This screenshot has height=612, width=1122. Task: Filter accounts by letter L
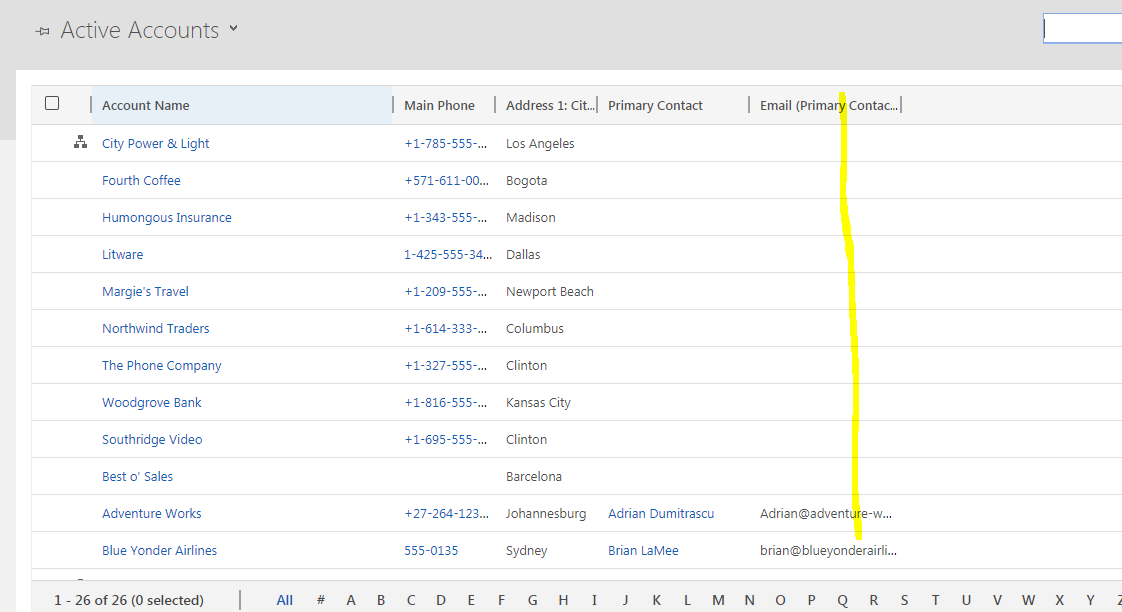(687, 600)
